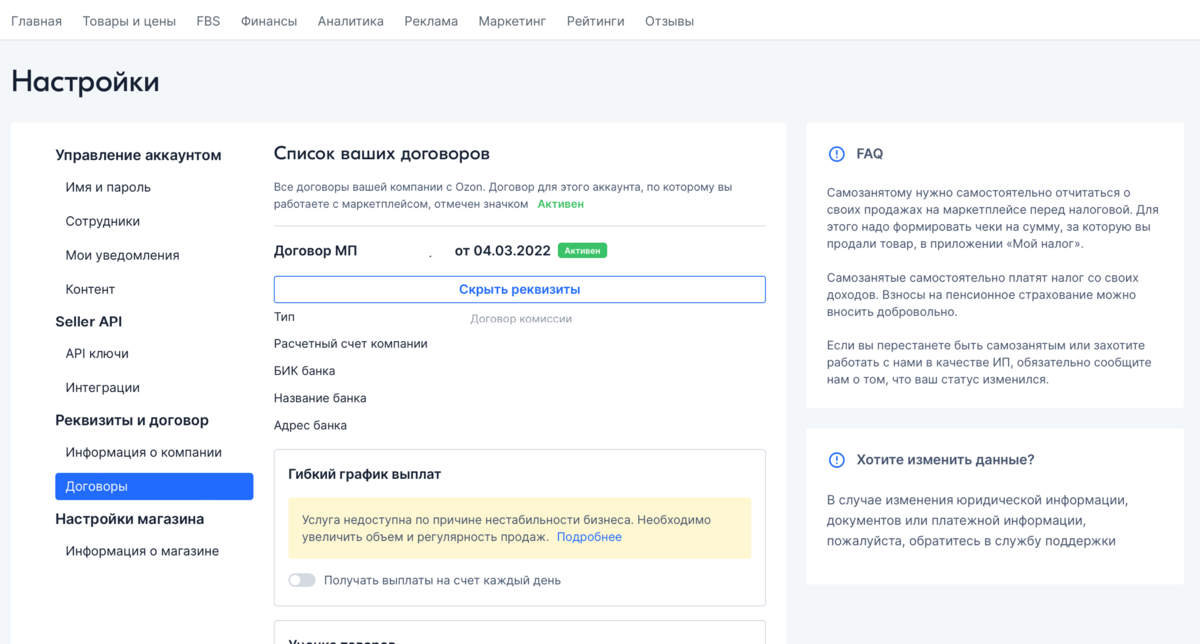Click the info icon beside «Хотите изменить данные?»

click(x=836, y=459)
